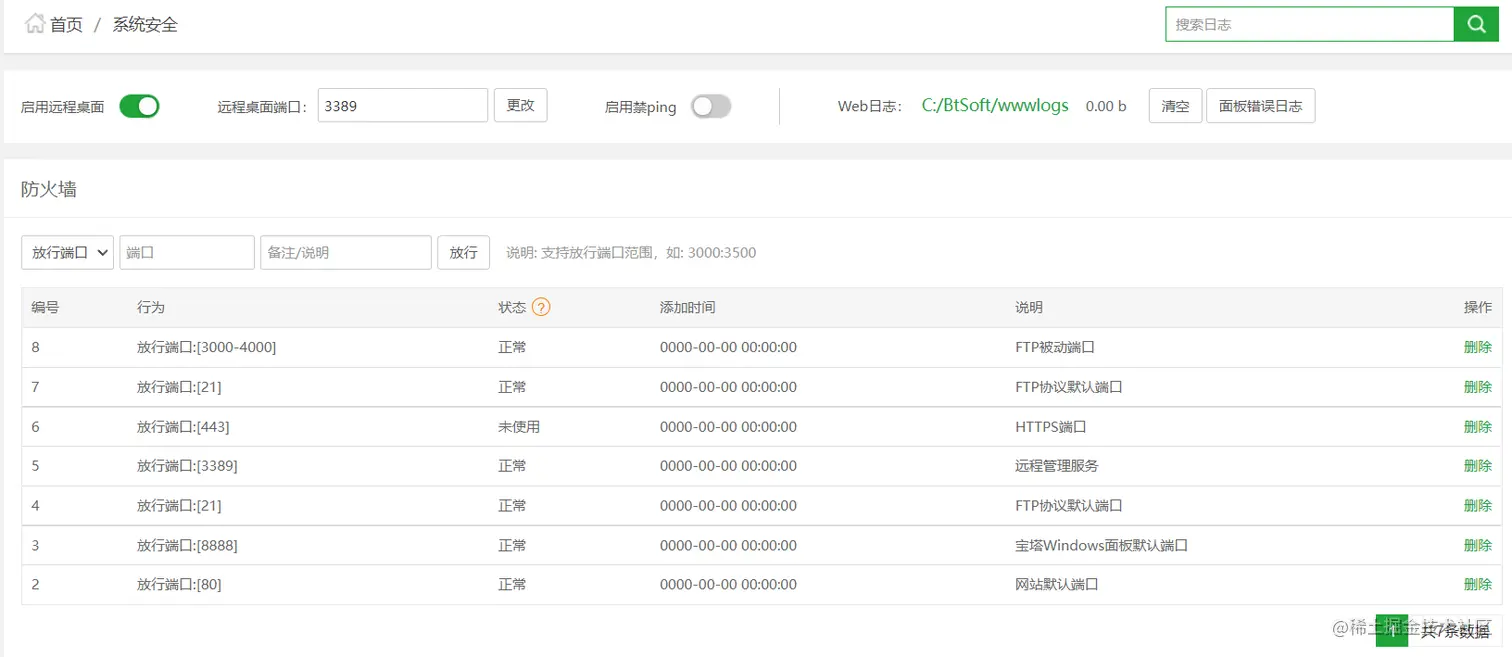
Task: Click the 网站默认端口 description
Action: [1057, 584]
